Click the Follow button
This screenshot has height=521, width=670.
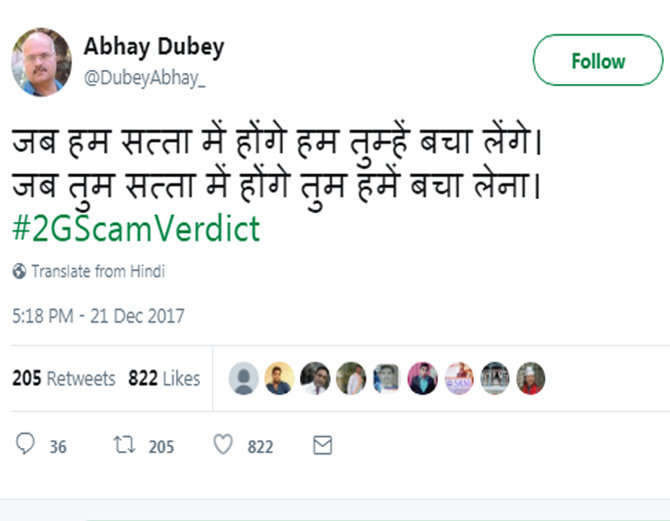(x=597, y=61)
